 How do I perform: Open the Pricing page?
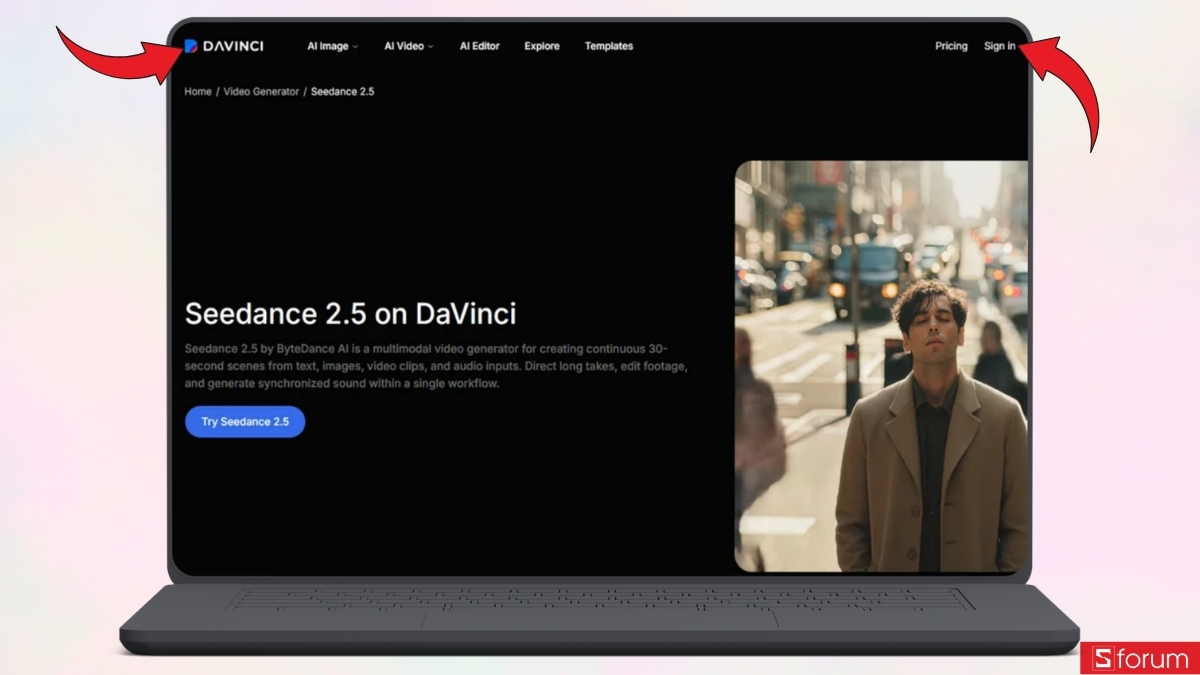[951, 46]
